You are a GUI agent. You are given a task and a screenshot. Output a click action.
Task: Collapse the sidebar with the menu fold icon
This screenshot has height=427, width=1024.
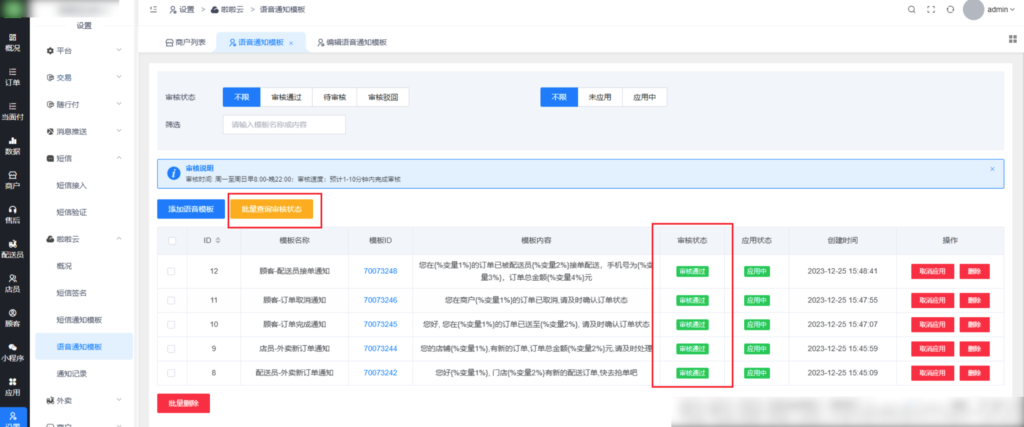point(153,9)
